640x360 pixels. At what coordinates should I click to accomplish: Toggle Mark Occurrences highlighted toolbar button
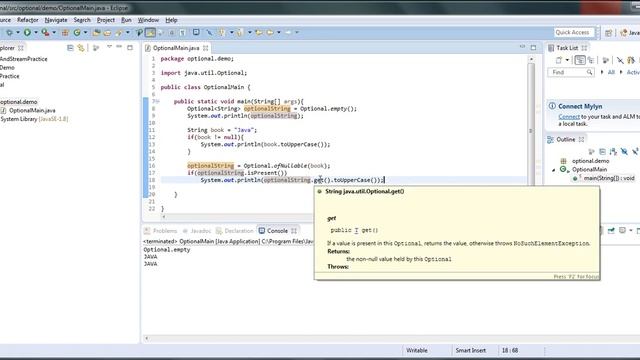pyautogui.click(x=150, y=32)
